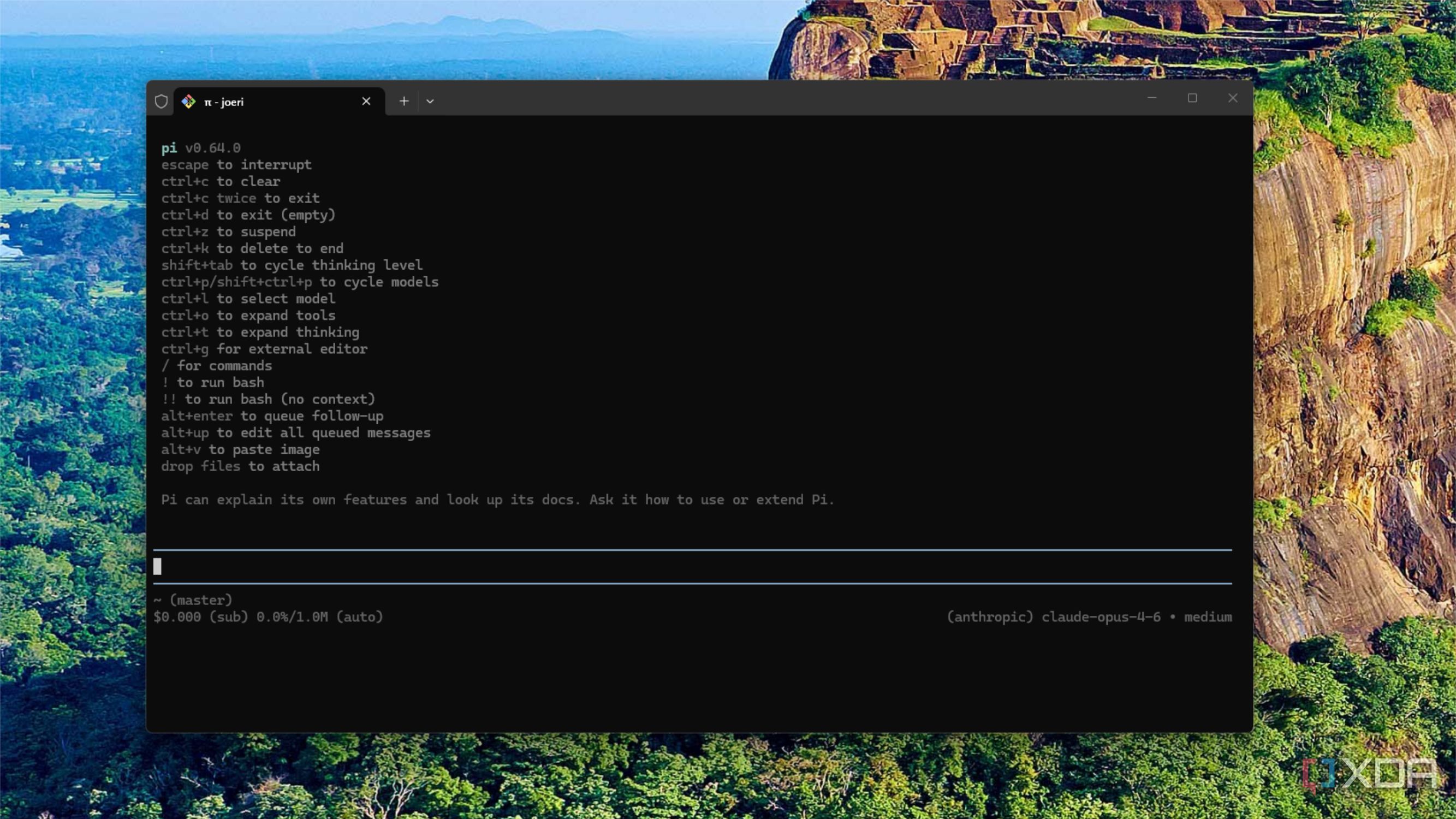Click the '~ (master)' branch status text
Viewport: 1456px width, 819px height.
[x=193, y=600]
